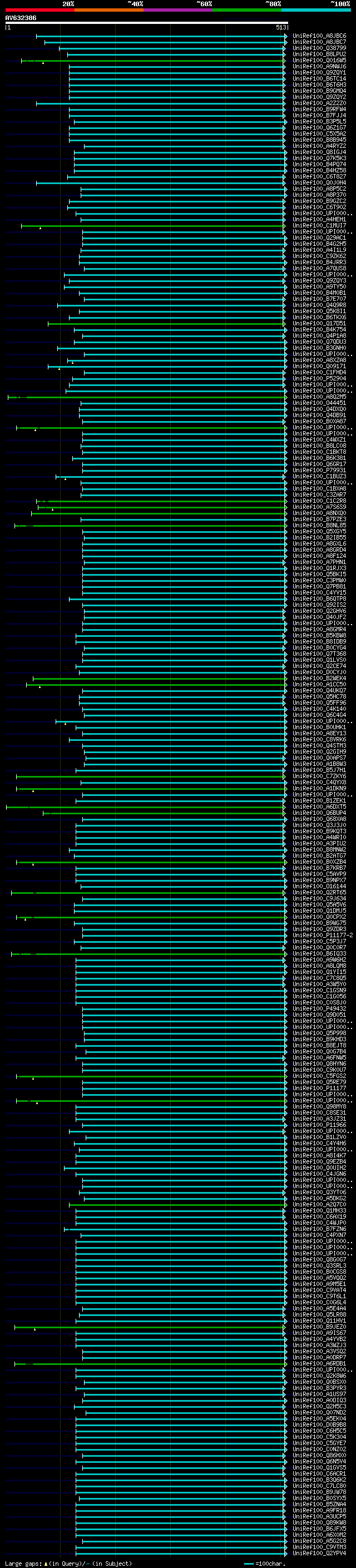Click hit label UniRef100_B4G2H5
Screen dimensions: 356x1568
(319, 244)
